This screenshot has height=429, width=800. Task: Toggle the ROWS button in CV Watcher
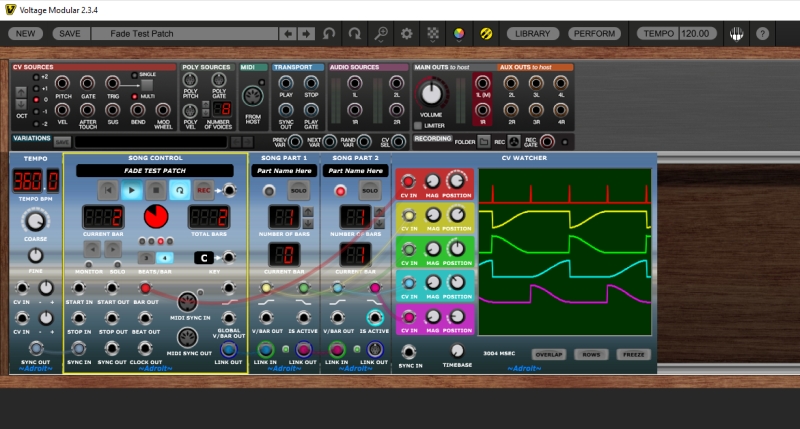(x=591, y=355)
